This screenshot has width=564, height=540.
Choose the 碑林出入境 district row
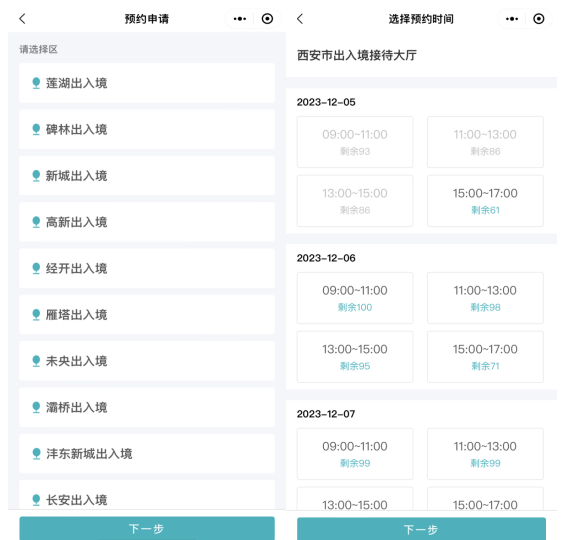click(147, 130)
